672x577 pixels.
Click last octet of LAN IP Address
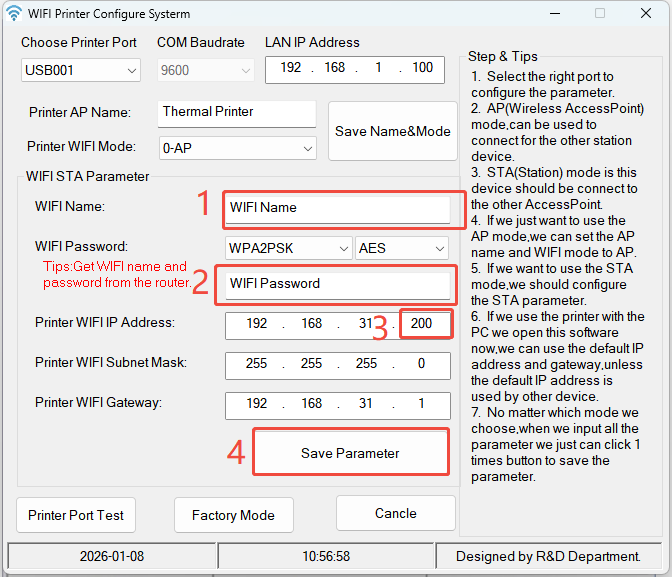click(x=422, y=68)
